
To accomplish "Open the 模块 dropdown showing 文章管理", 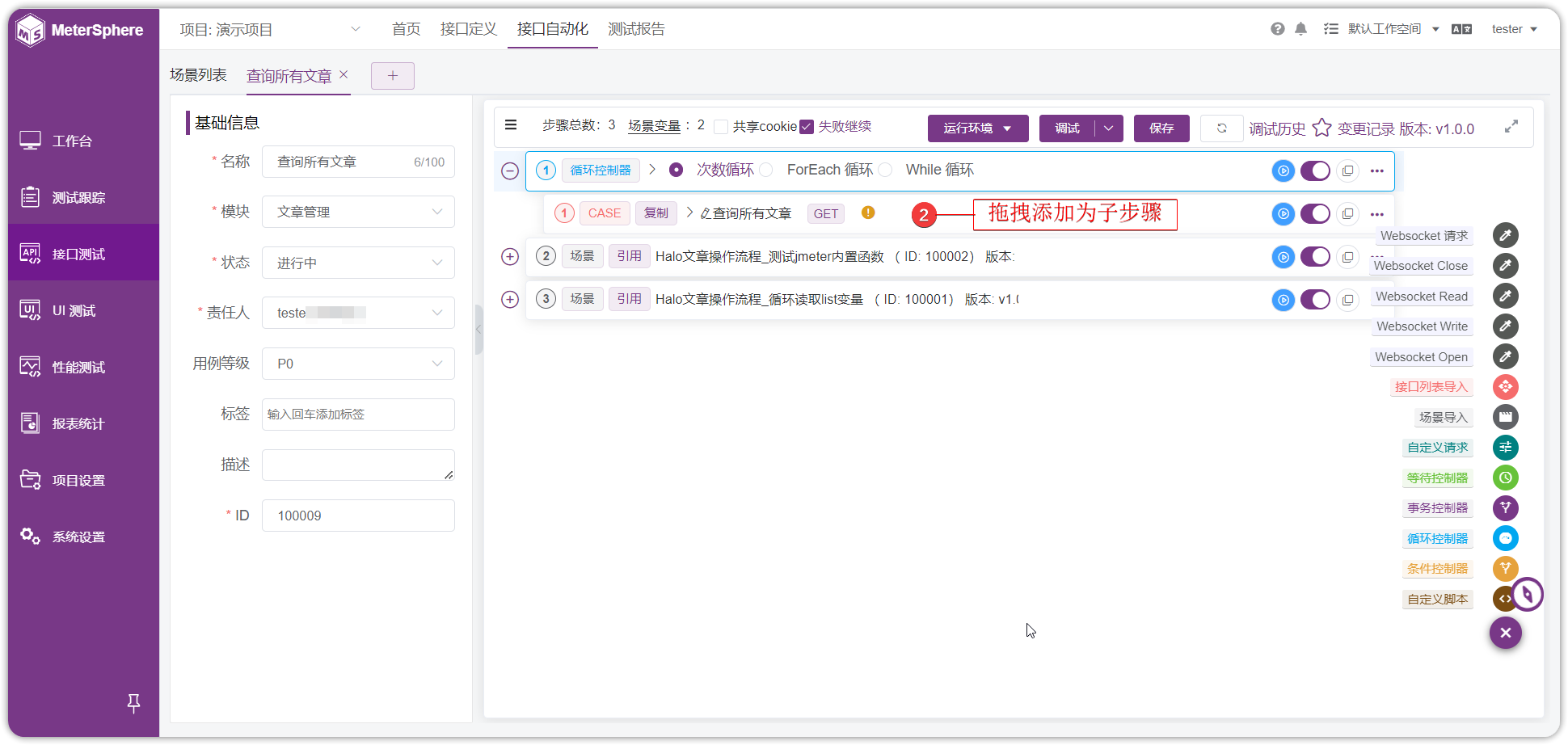I will 358,212.
